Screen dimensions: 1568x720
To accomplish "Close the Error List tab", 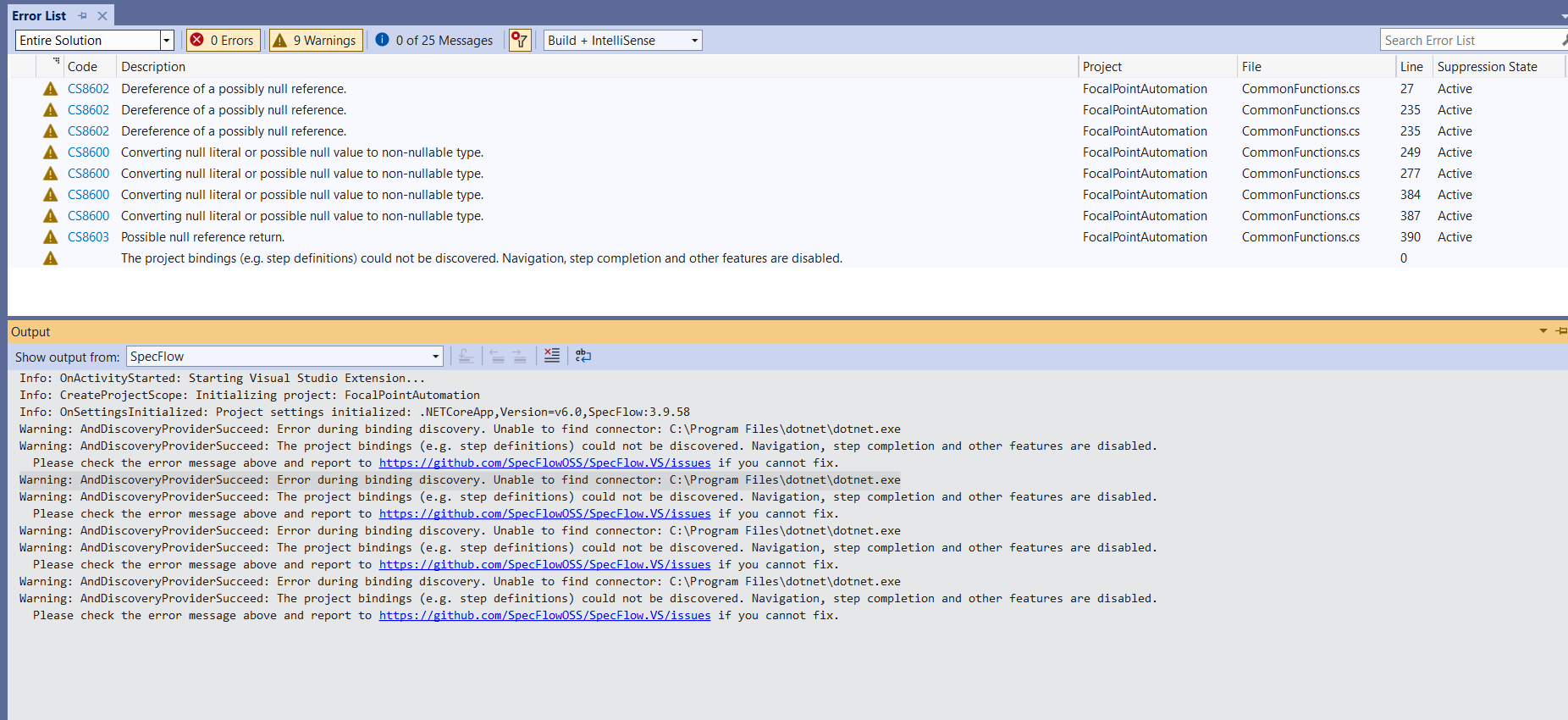I will pos(102,15).
